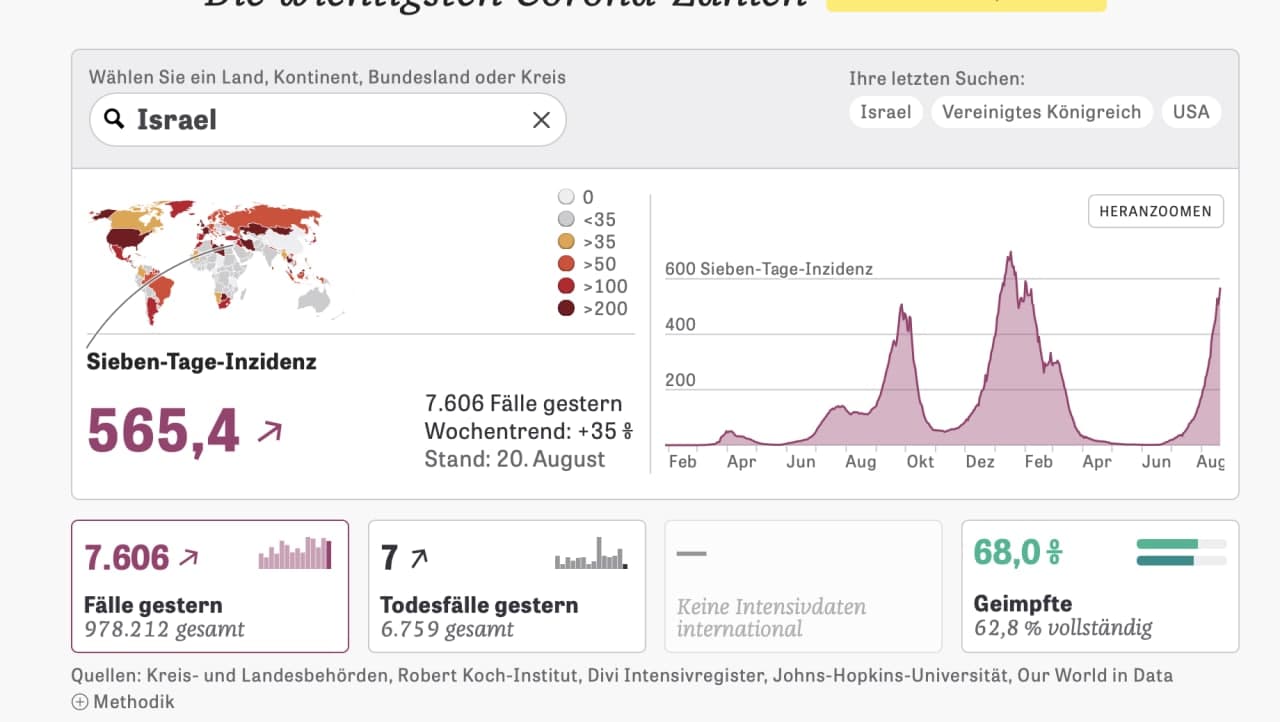Click the >100 red legend swatch
Screen dimensions: 1280x722
pyautogui.click(x=566, y=286)
